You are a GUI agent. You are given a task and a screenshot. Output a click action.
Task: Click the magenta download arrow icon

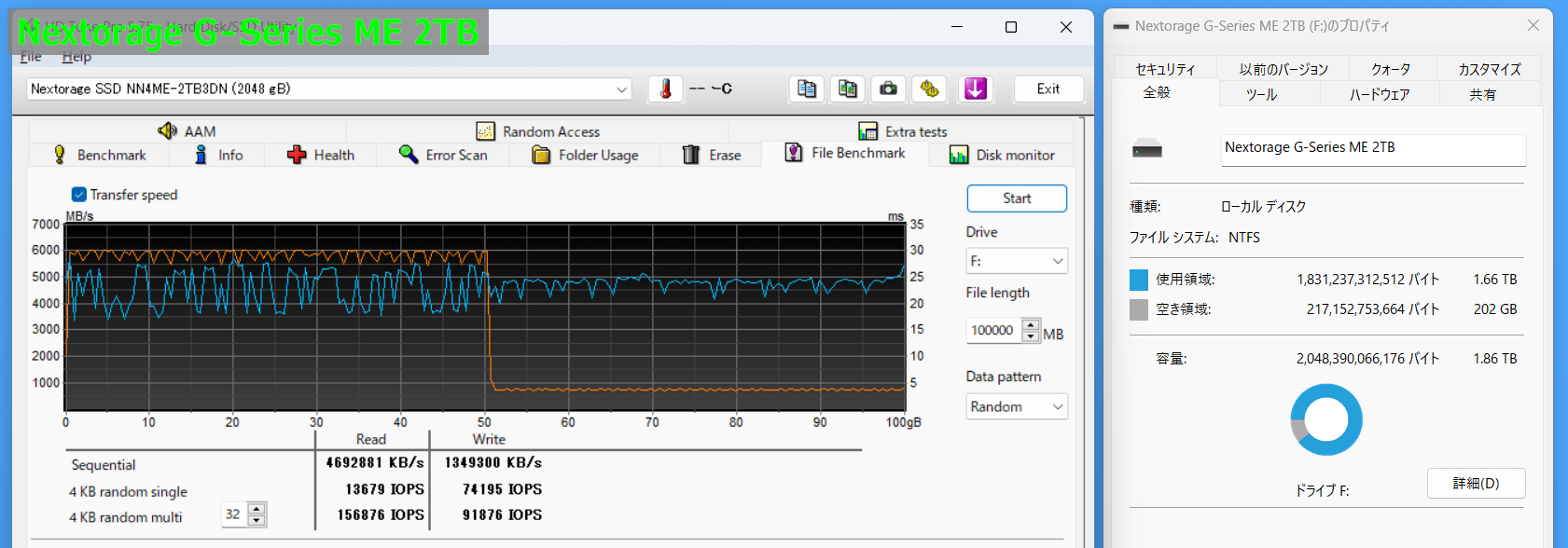click(x=975, y=89)
